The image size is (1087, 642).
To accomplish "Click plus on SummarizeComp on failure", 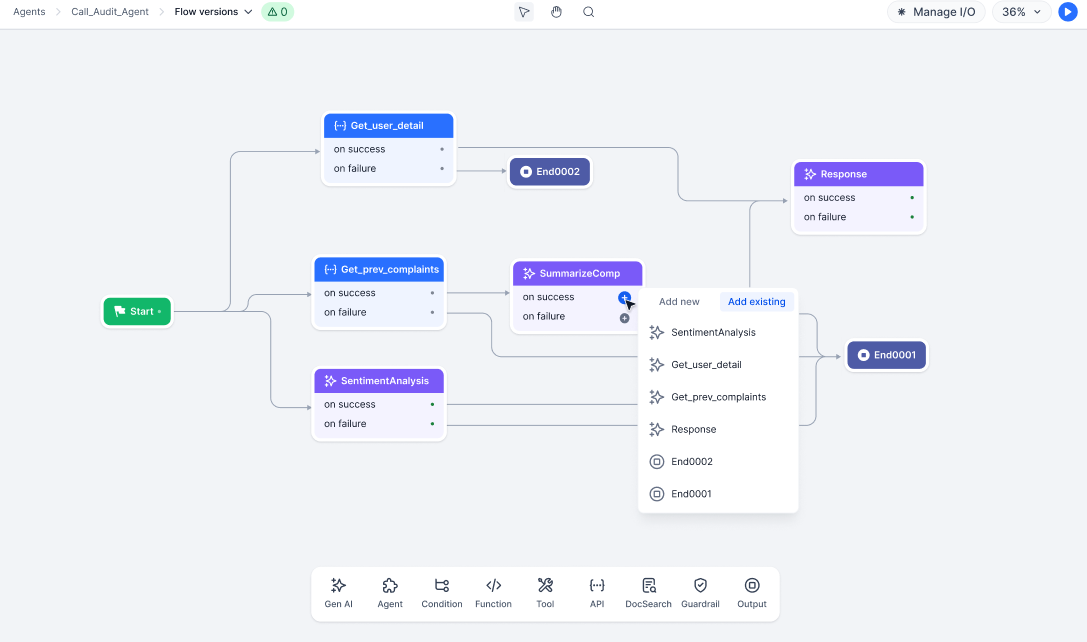I will [624, 318].
